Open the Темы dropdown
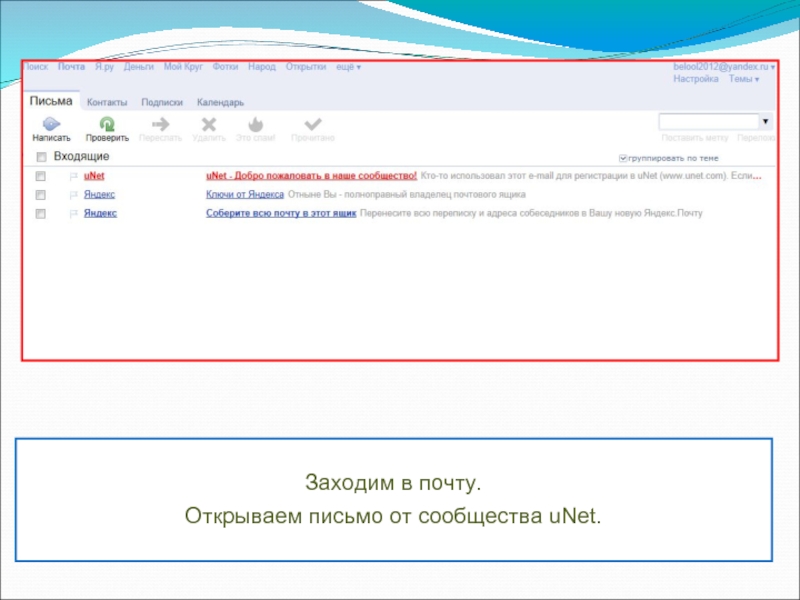 744,79
